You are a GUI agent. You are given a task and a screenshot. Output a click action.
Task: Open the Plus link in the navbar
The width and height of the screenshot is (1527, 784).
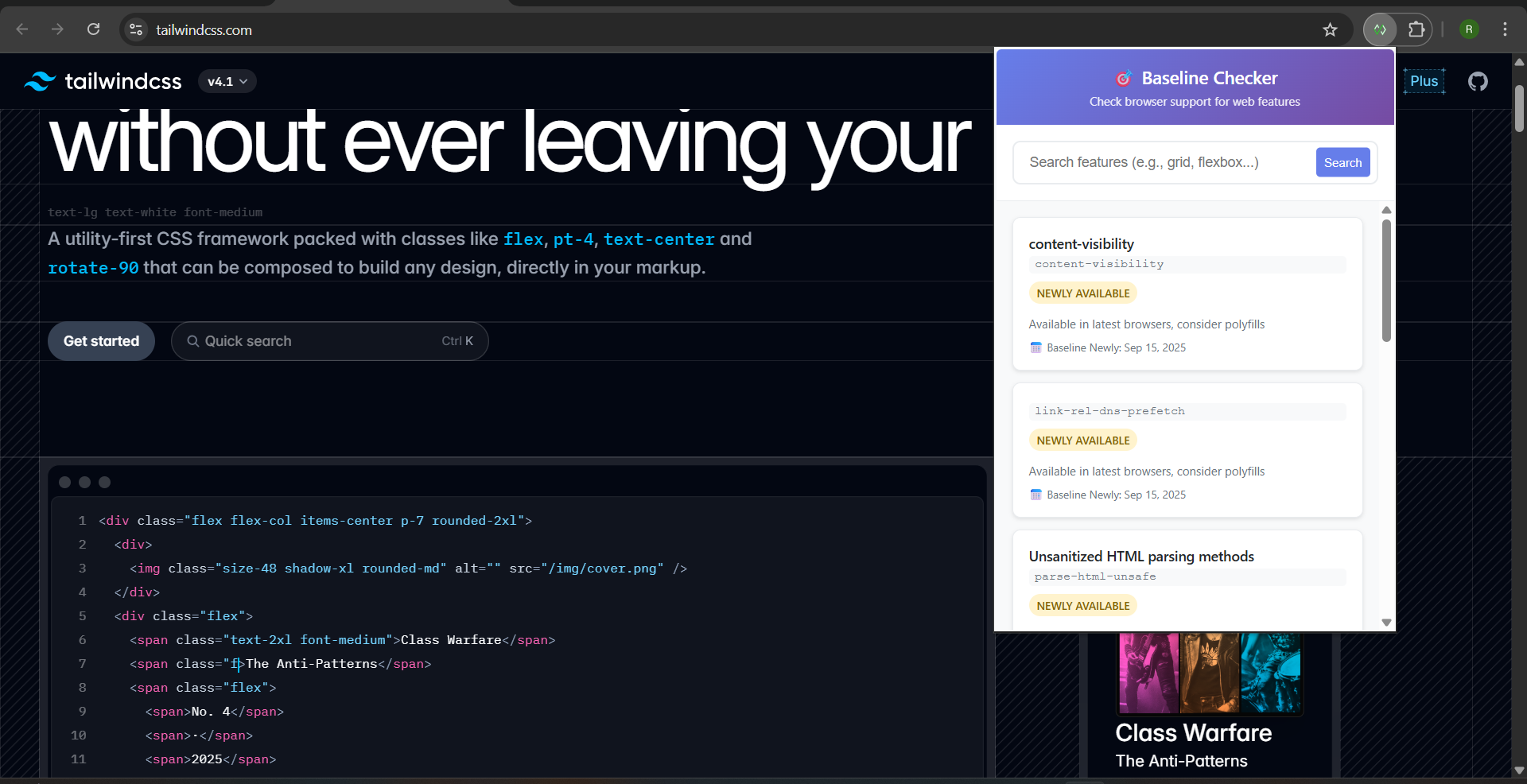[x=1424, y=81]
